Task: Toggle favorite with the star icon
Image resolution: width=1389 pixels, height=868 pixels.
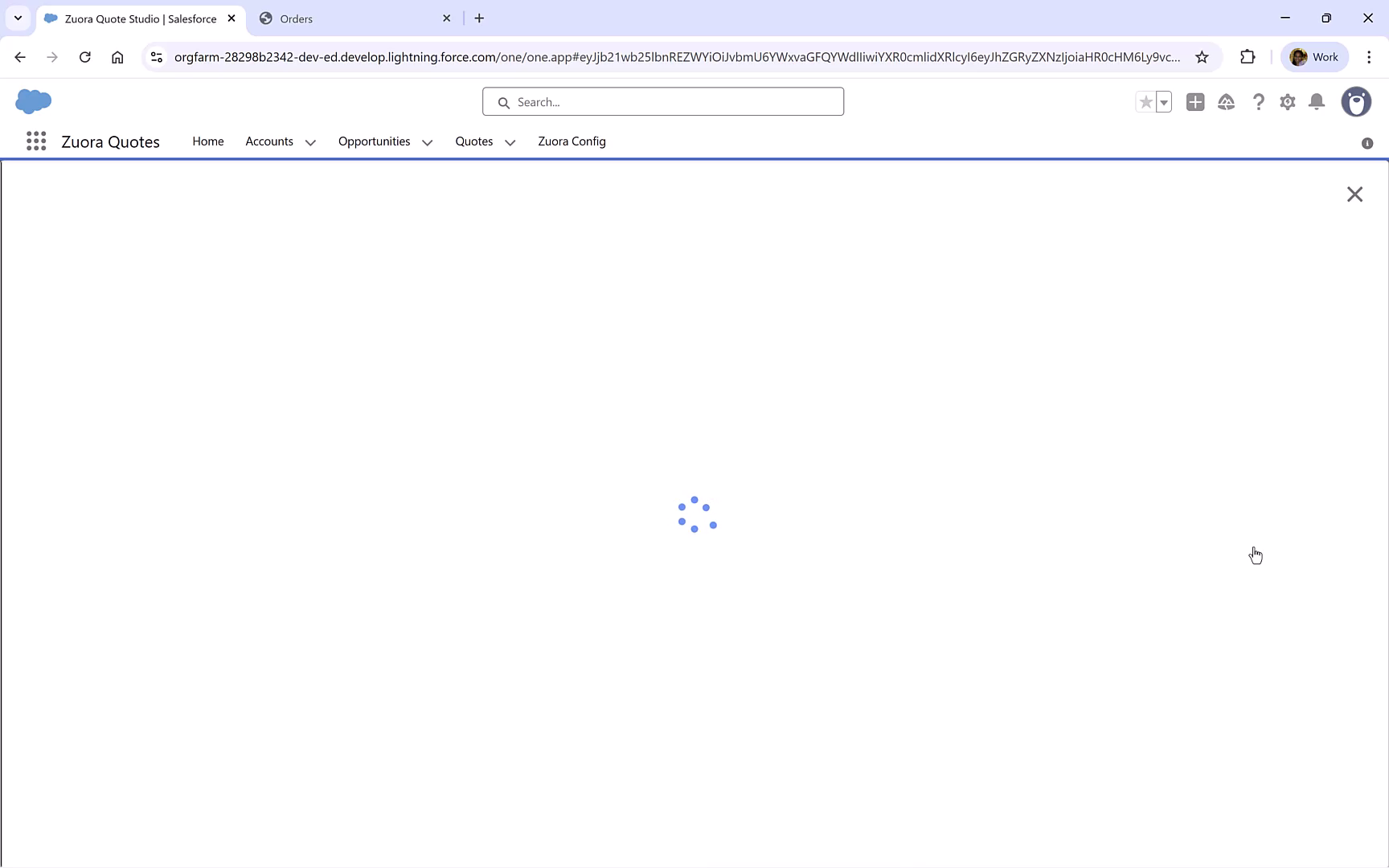Action: (1145, 102)
